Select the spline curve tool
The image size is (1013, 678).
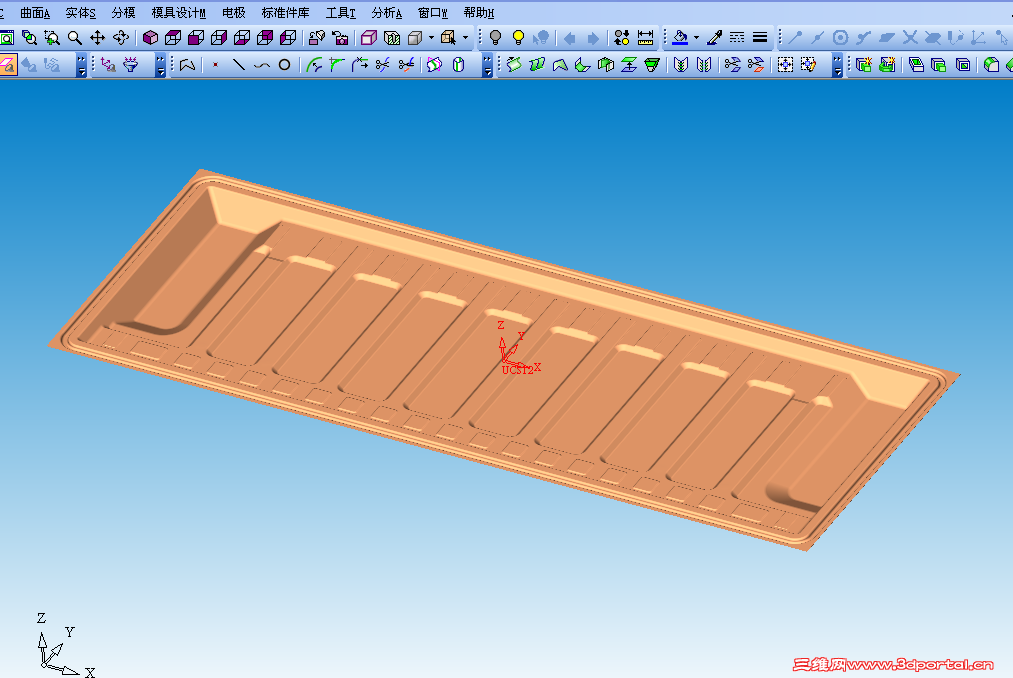coord(262,65)
